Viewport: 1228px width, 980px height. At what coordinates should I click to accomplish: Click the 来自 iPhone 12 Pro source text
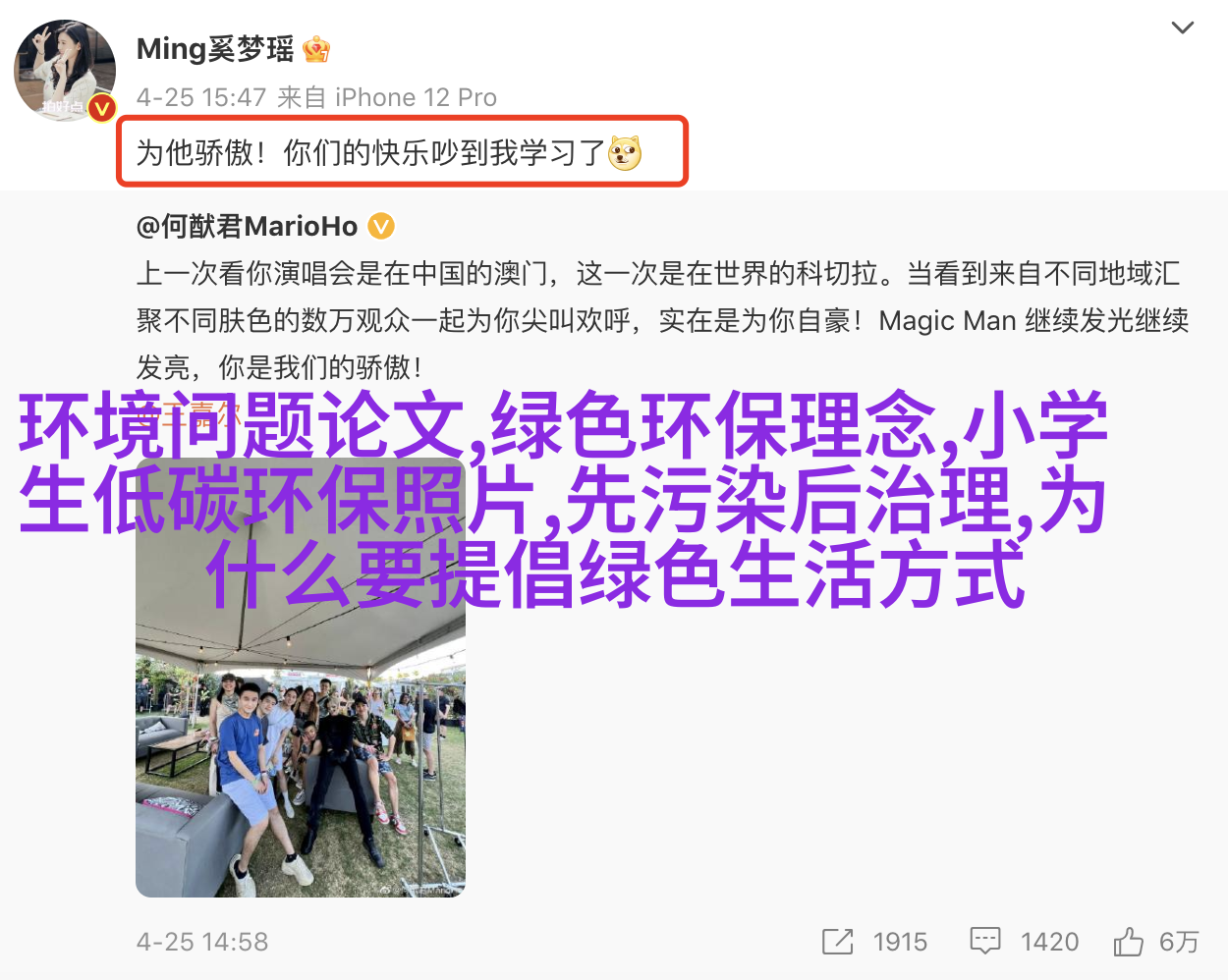[x=387, y=98]
